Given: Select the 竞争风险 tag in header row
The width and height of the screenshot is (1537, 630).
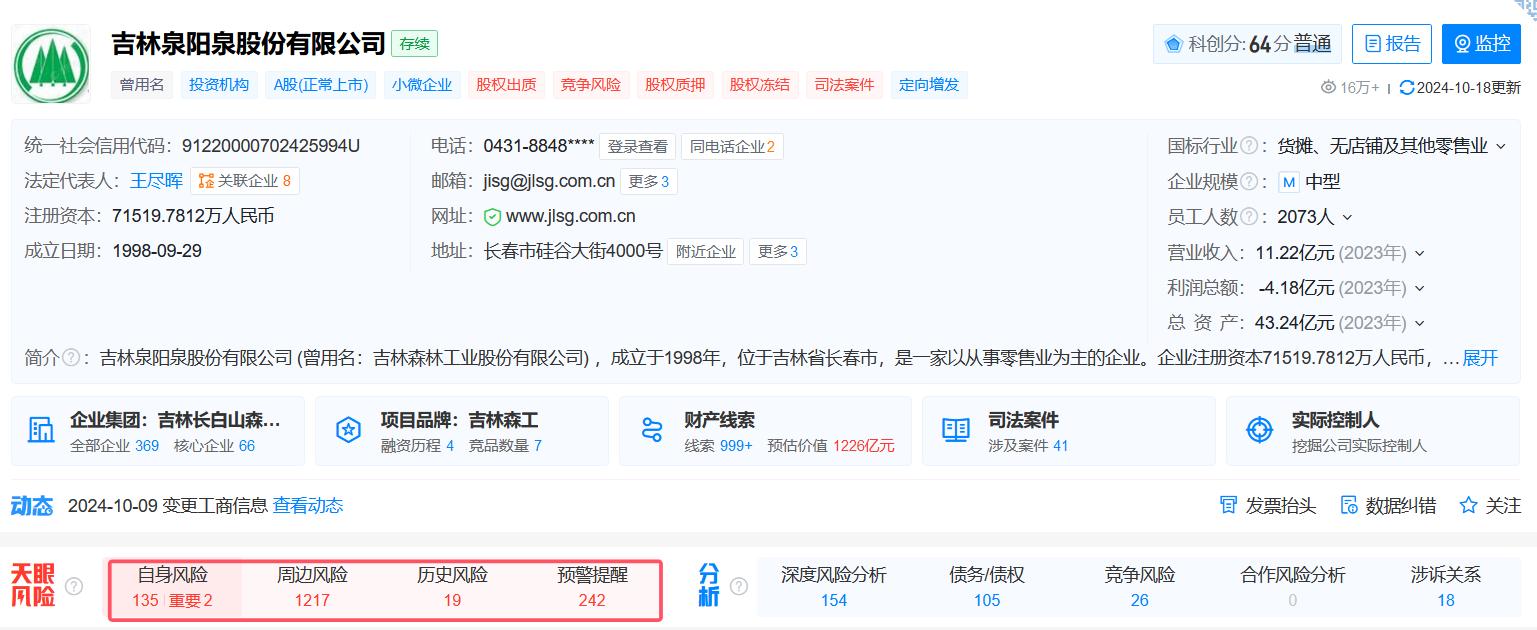Looking at the screenshot, I should point(590,85).
